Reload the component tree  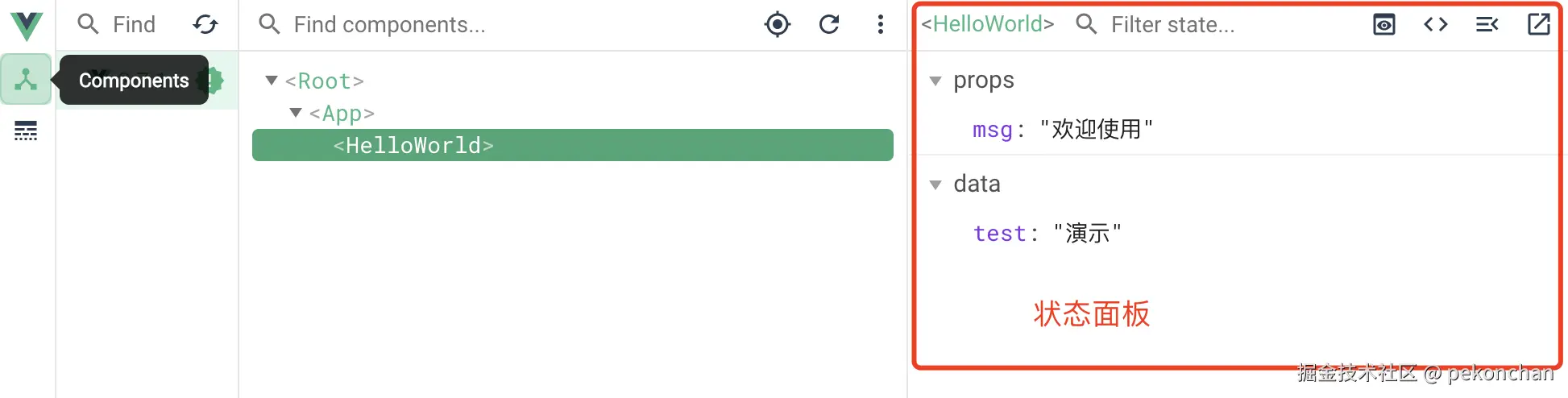coord(829,25)
